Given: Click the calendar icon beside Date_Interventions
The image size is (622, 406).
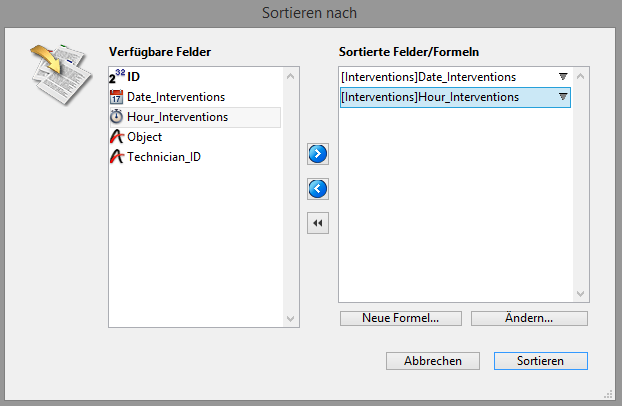Looking at the screenshot, I should (x=117, y=97).
